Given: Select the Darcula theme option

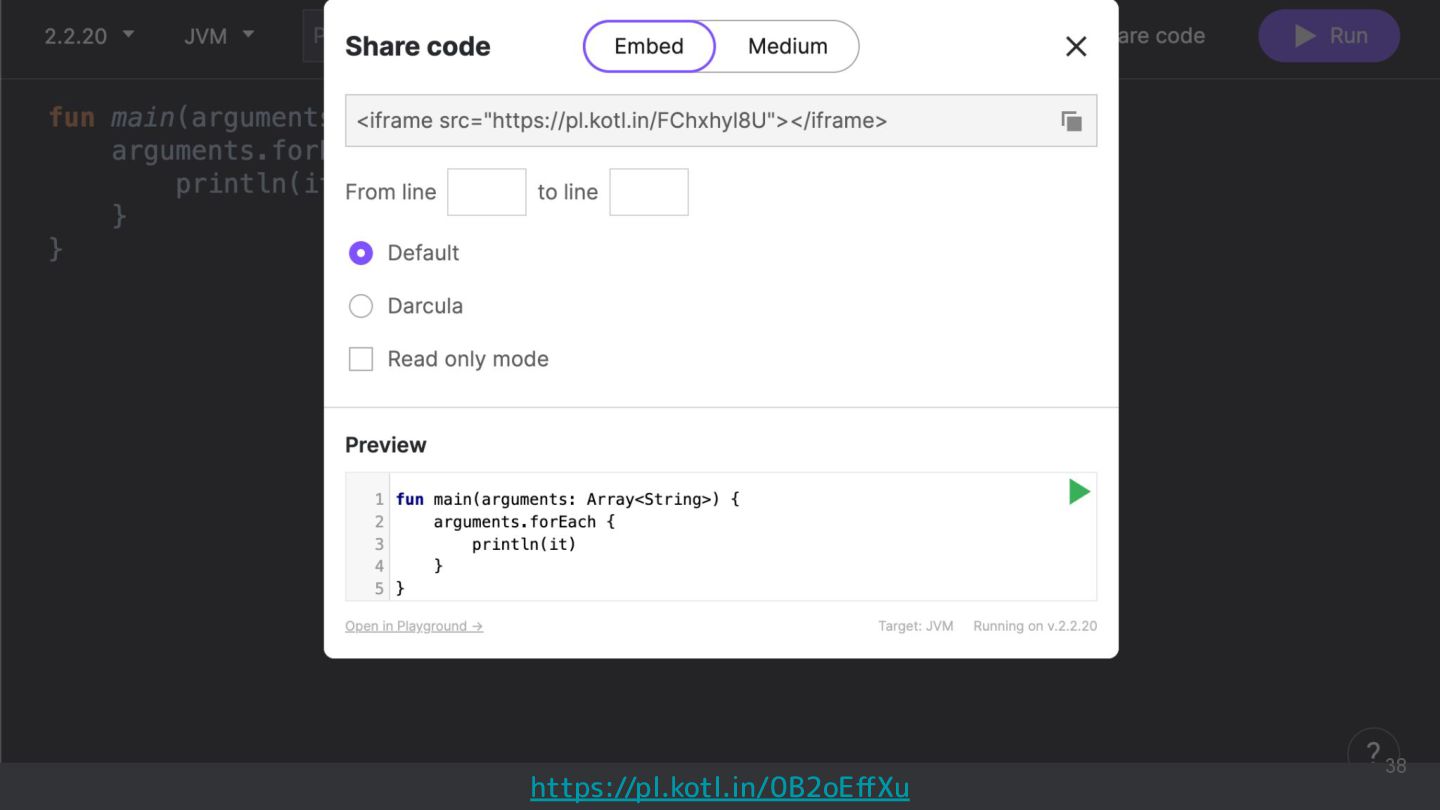Looking at the screenshot, I should [x=361, y=306].
